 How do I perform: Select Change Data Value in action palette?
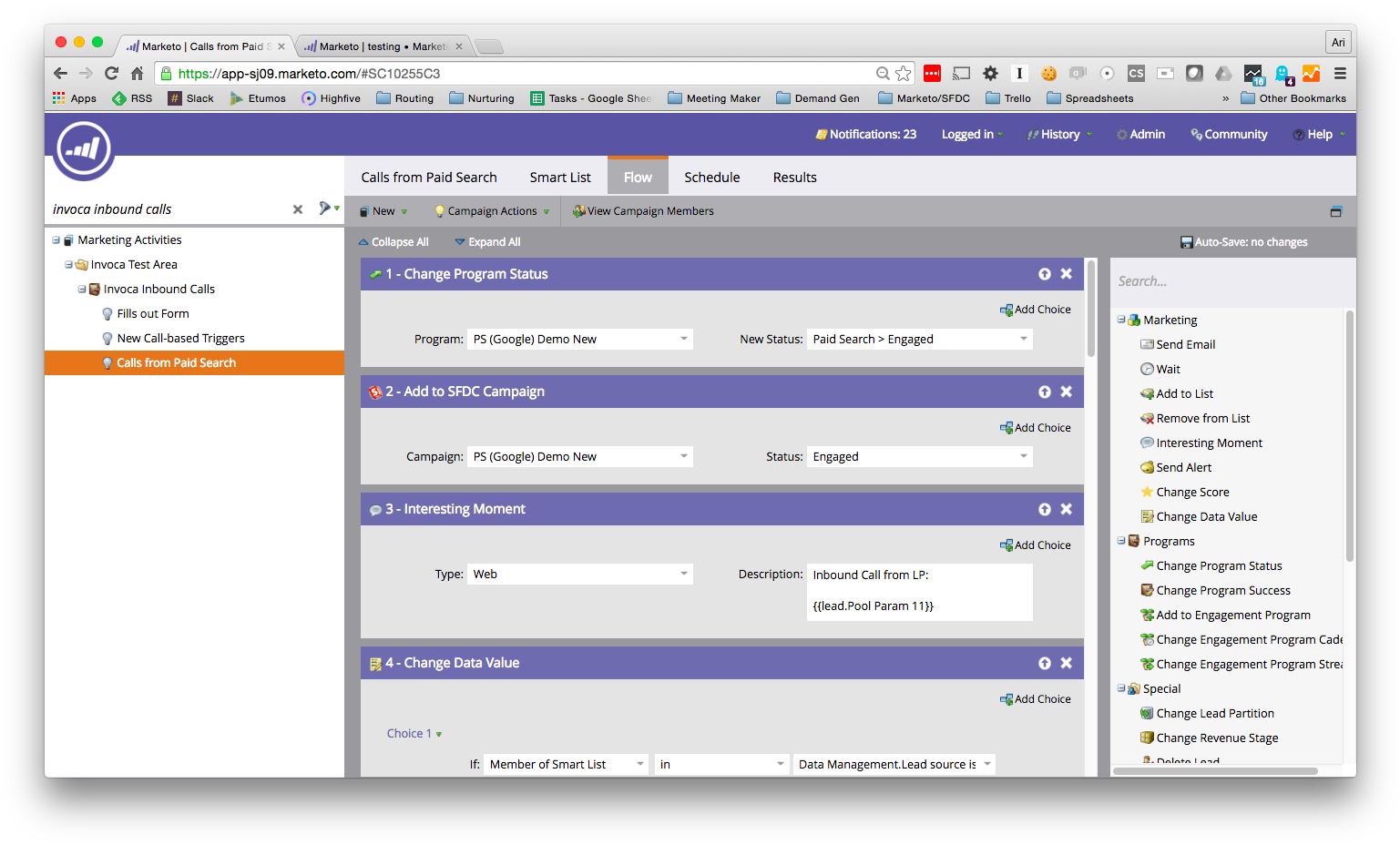pos(1199,516)
